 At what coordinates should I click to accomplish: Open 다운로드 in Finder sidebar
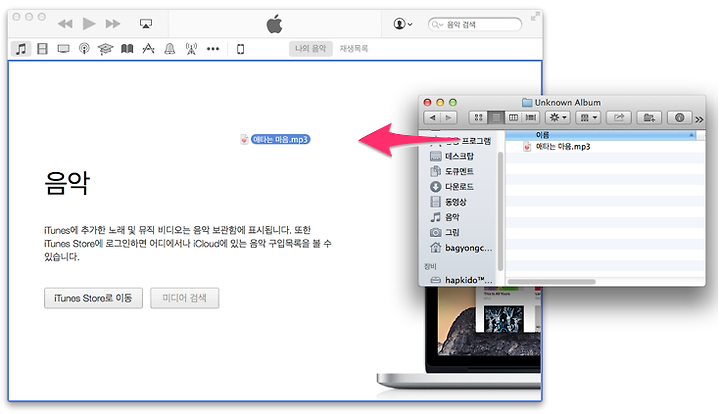tap(452, 186)
